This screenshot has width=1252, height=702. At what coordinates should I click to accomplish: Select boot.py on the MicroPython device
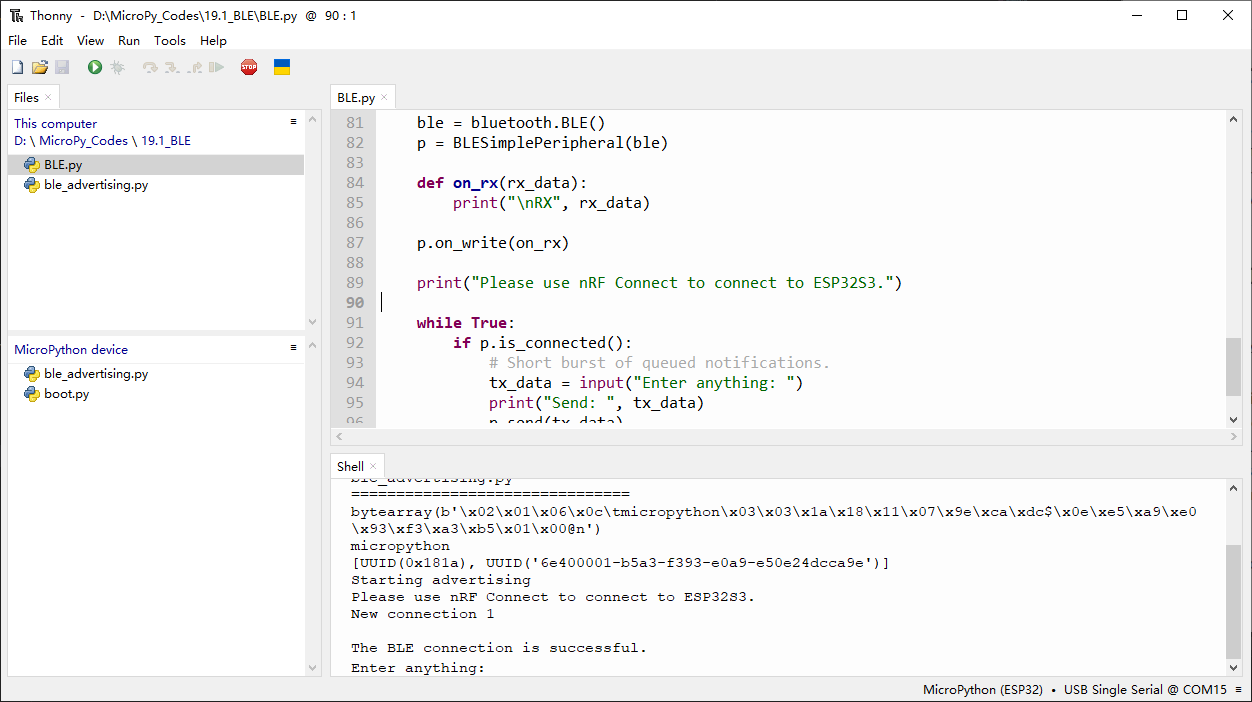tap(66, 394)
